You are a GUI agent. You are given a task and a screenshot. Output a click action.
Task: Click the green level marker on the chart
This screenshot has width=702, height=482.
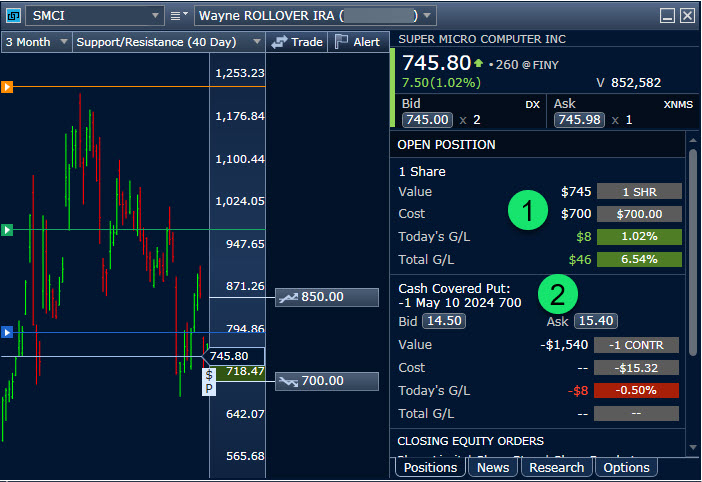(x=7, y=230)
